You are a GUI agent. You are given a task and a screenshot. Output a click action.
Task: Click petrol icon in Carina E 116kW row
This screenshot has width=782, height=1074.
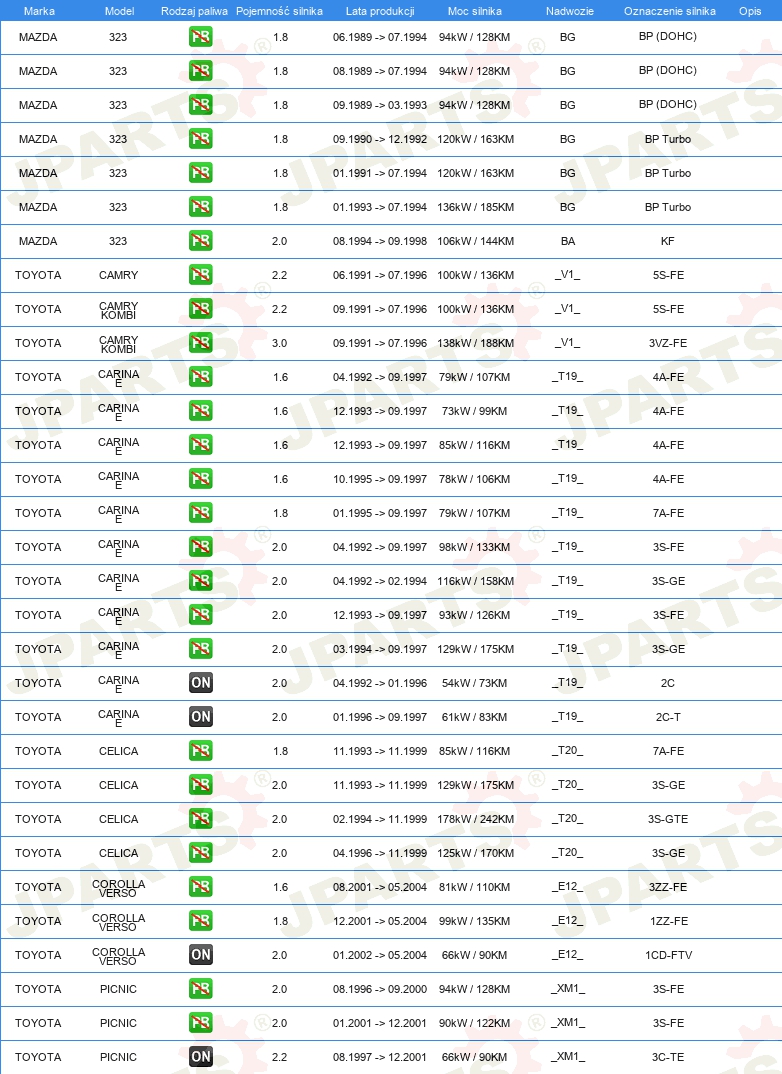(201, 581)
